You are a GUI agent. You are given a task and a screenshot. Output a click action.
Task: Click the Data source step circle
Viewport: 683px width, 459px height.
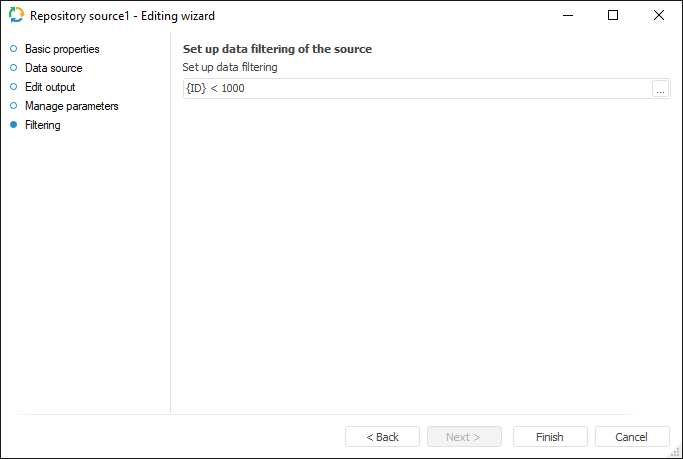point(13,68)
